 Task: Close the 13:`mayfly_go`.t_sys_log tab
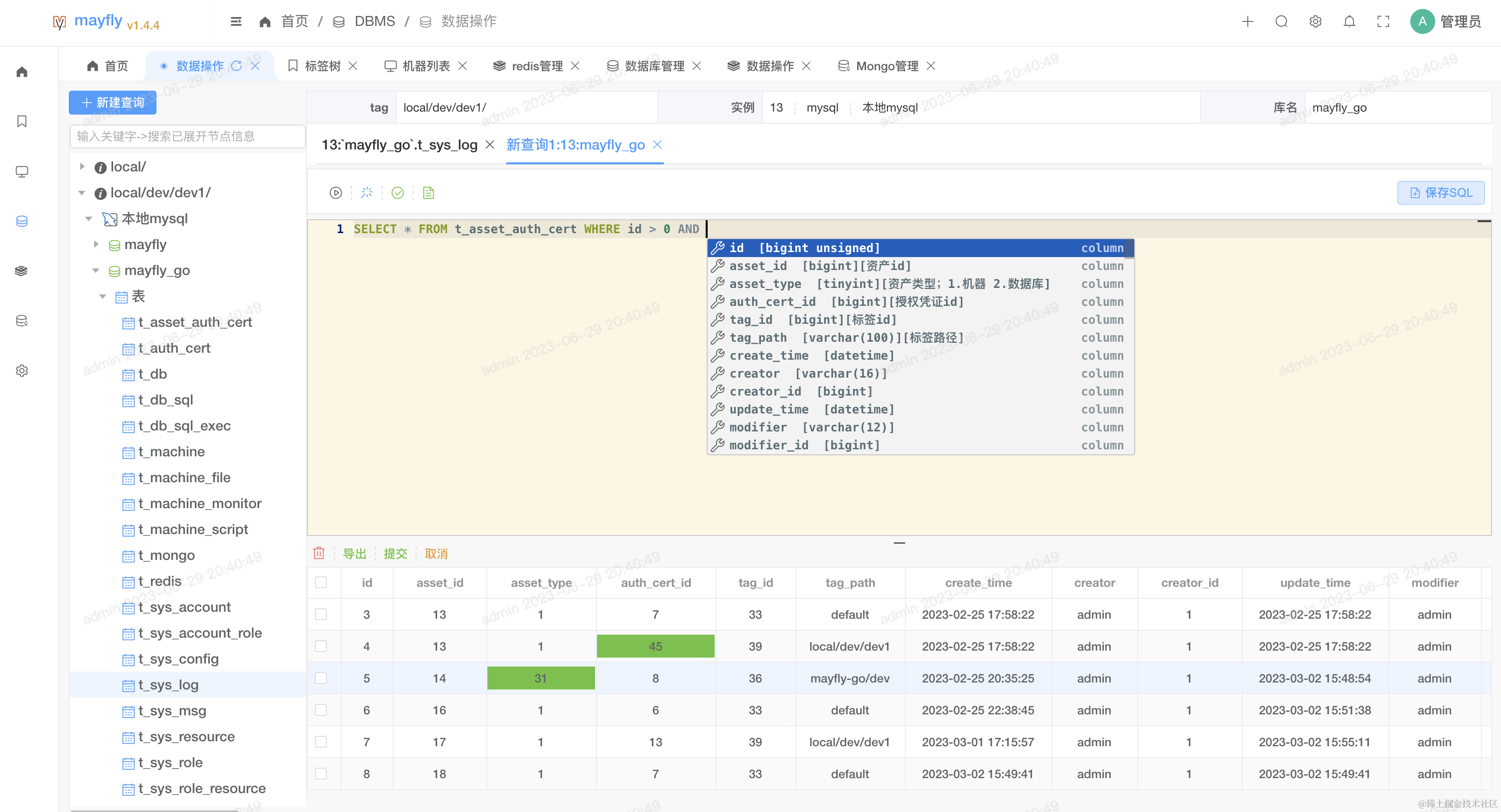(x=490, y=144)
